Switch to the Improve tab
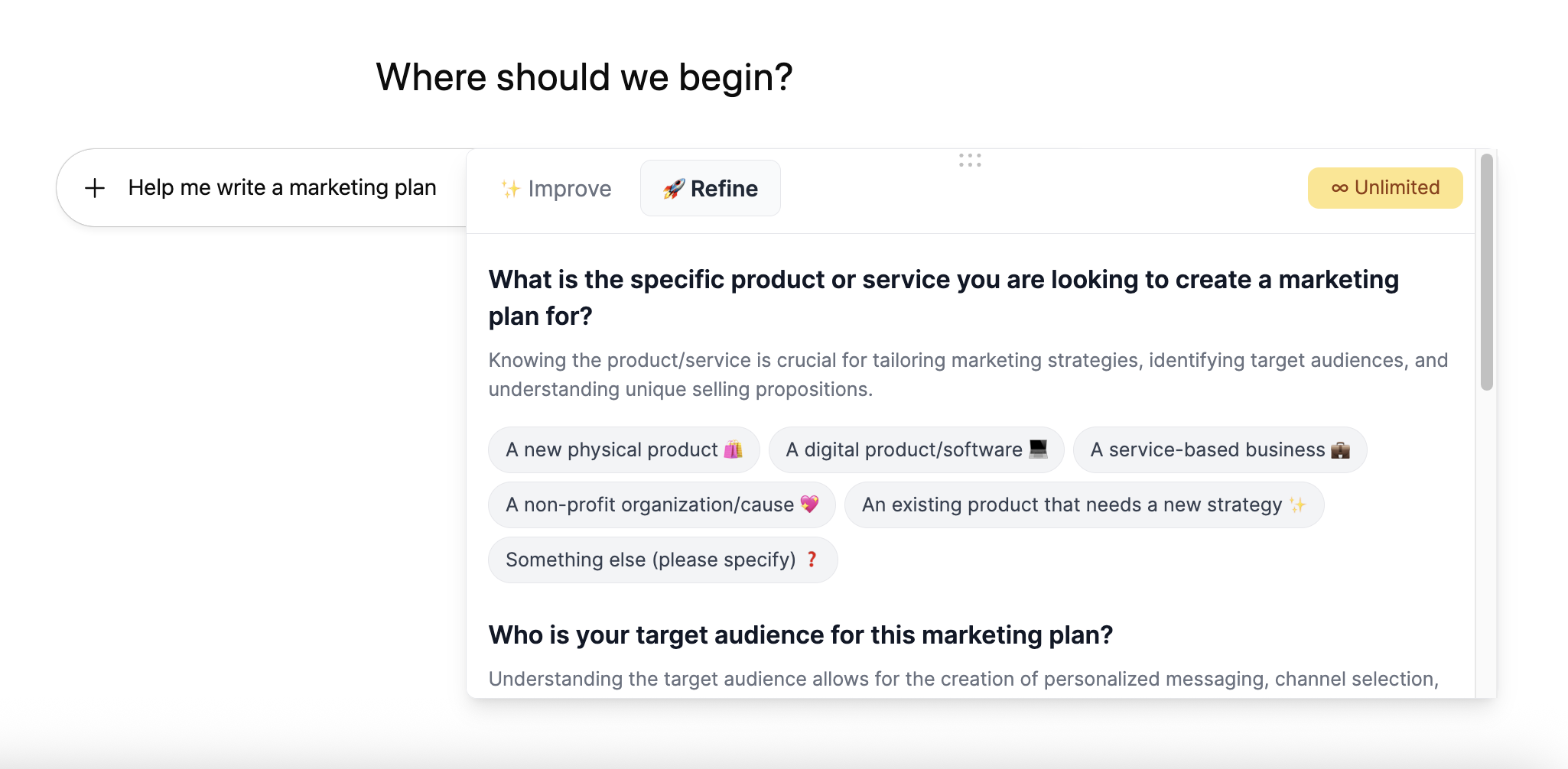The image size is (1568, 769). point(556,189)
